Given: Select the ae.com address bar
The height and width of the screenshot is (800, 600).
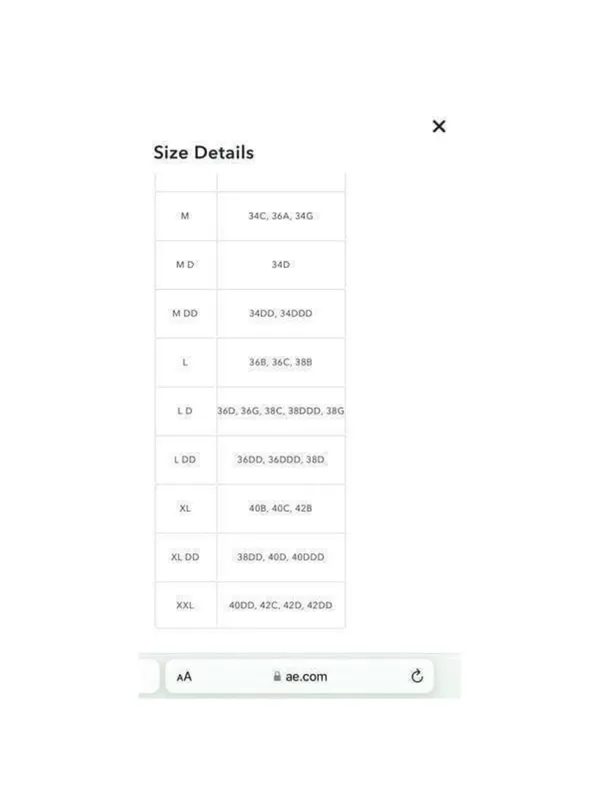Looking at the screenshot, I should pyautogui.click(x=299, y=676).
